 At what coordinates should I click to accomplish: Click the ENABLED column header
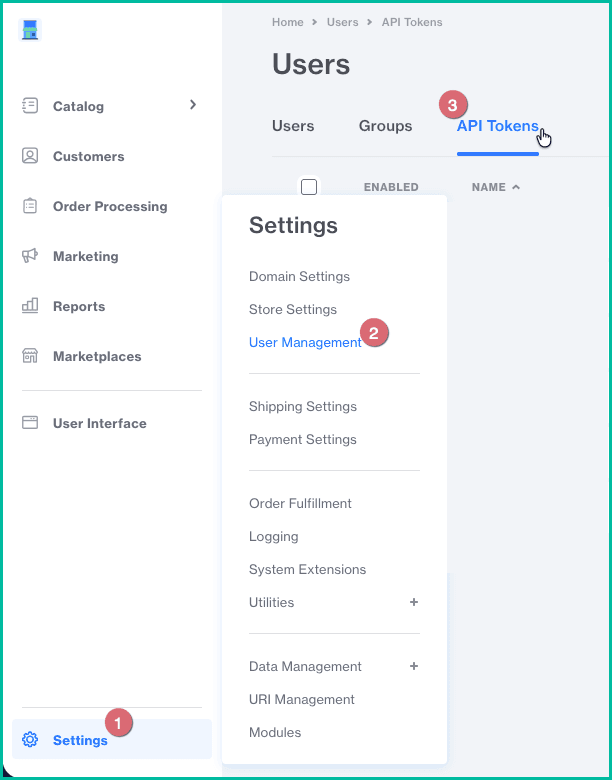pos(391,187)
